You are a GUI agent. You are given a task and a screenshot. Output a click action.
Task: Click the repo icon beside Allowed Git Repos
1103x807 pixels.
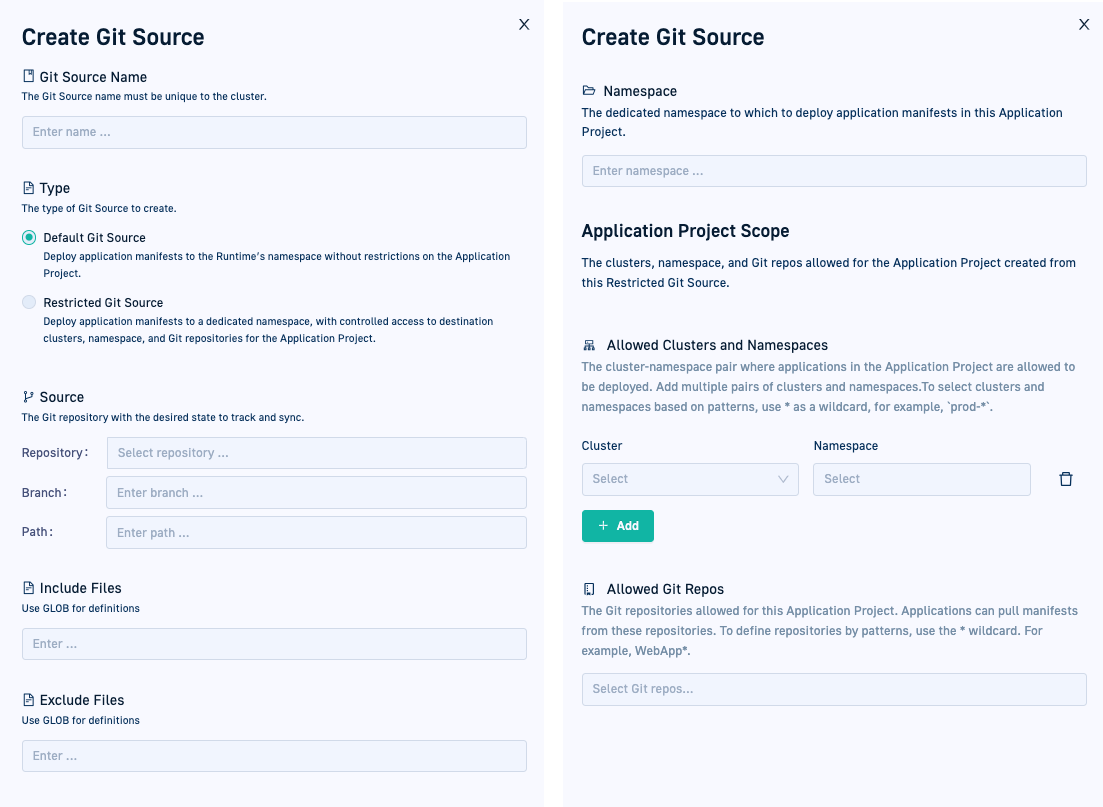(x=589, y=589)
